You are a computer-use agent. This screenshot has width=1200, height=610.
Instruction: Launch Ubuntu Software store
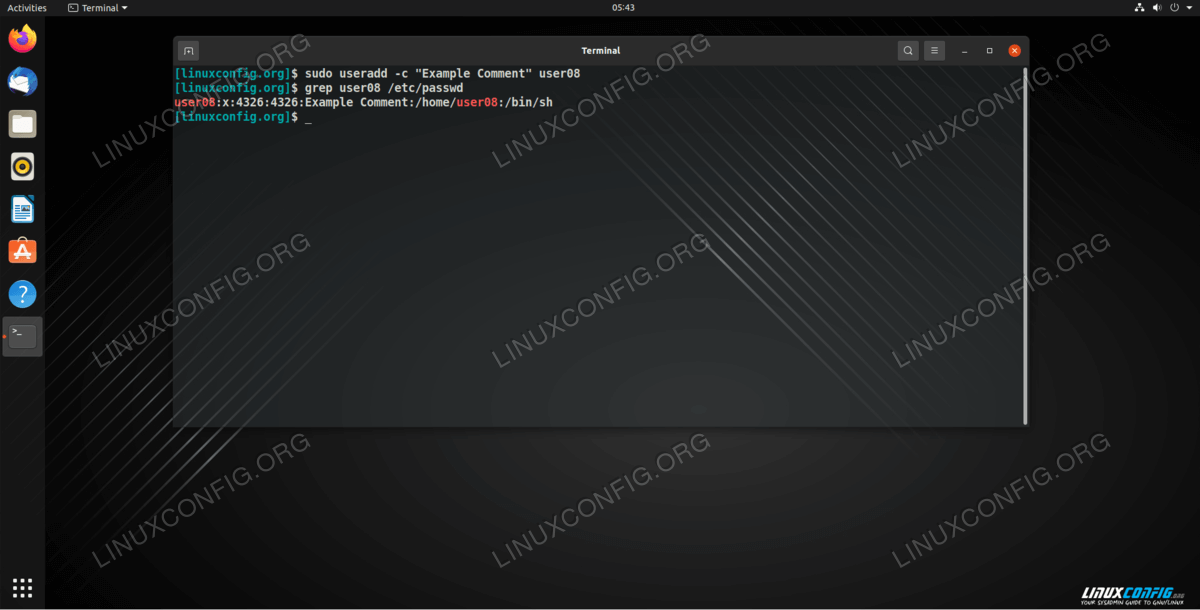[22, 251]
